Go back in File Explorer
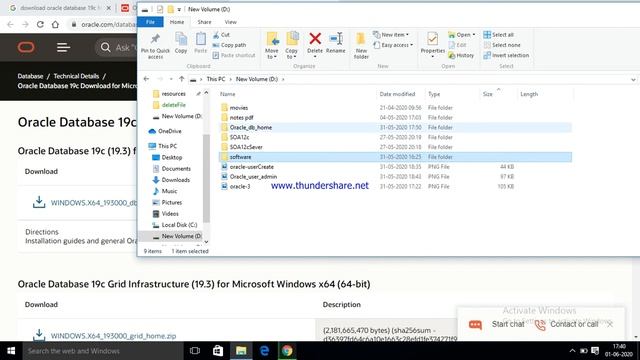The image size is (640, 360). [146, 79]
